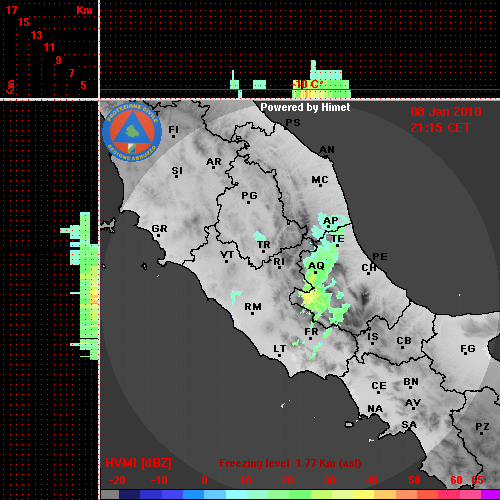Screen dimensions: 500x500
Task: Click the PE city label
Action: (380, 257)
